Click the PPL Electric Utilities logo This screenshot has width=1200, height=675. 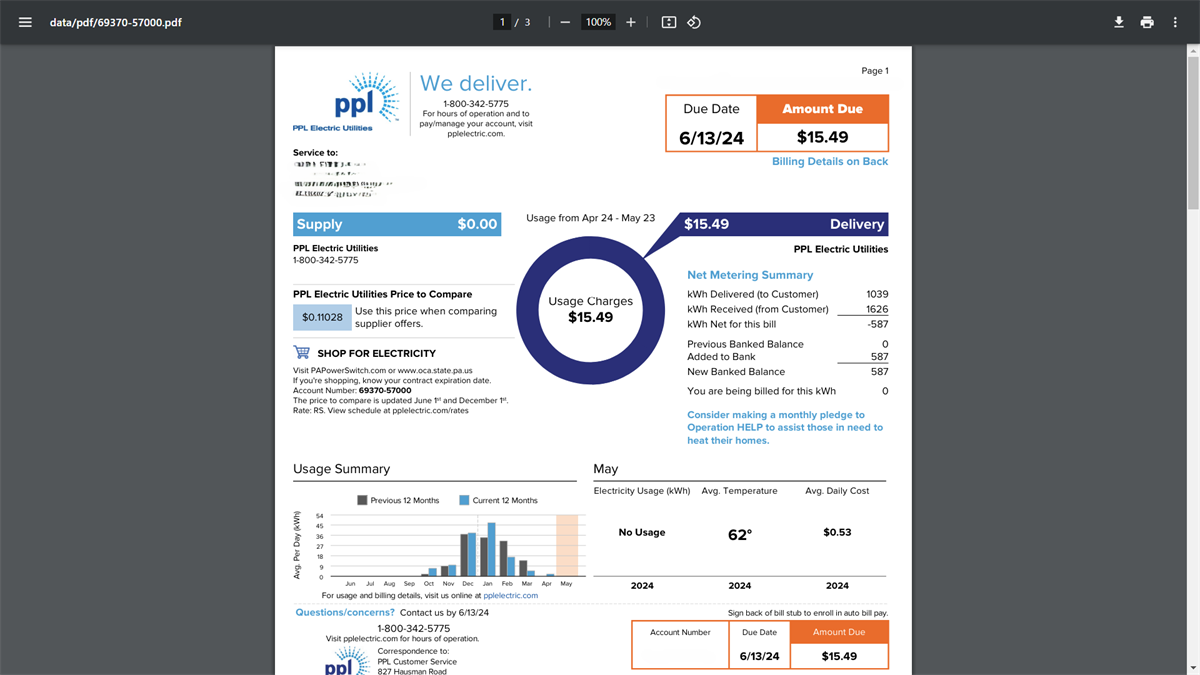(347, 102)
